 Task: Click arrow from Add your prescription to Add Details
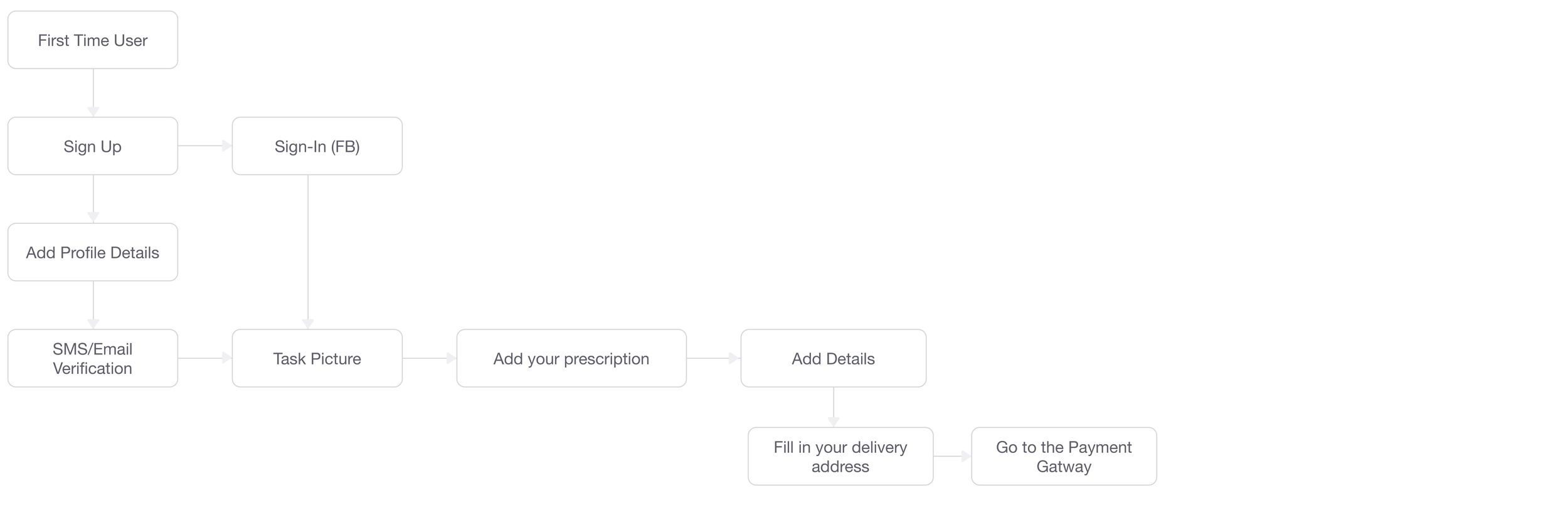pos(714,358)
